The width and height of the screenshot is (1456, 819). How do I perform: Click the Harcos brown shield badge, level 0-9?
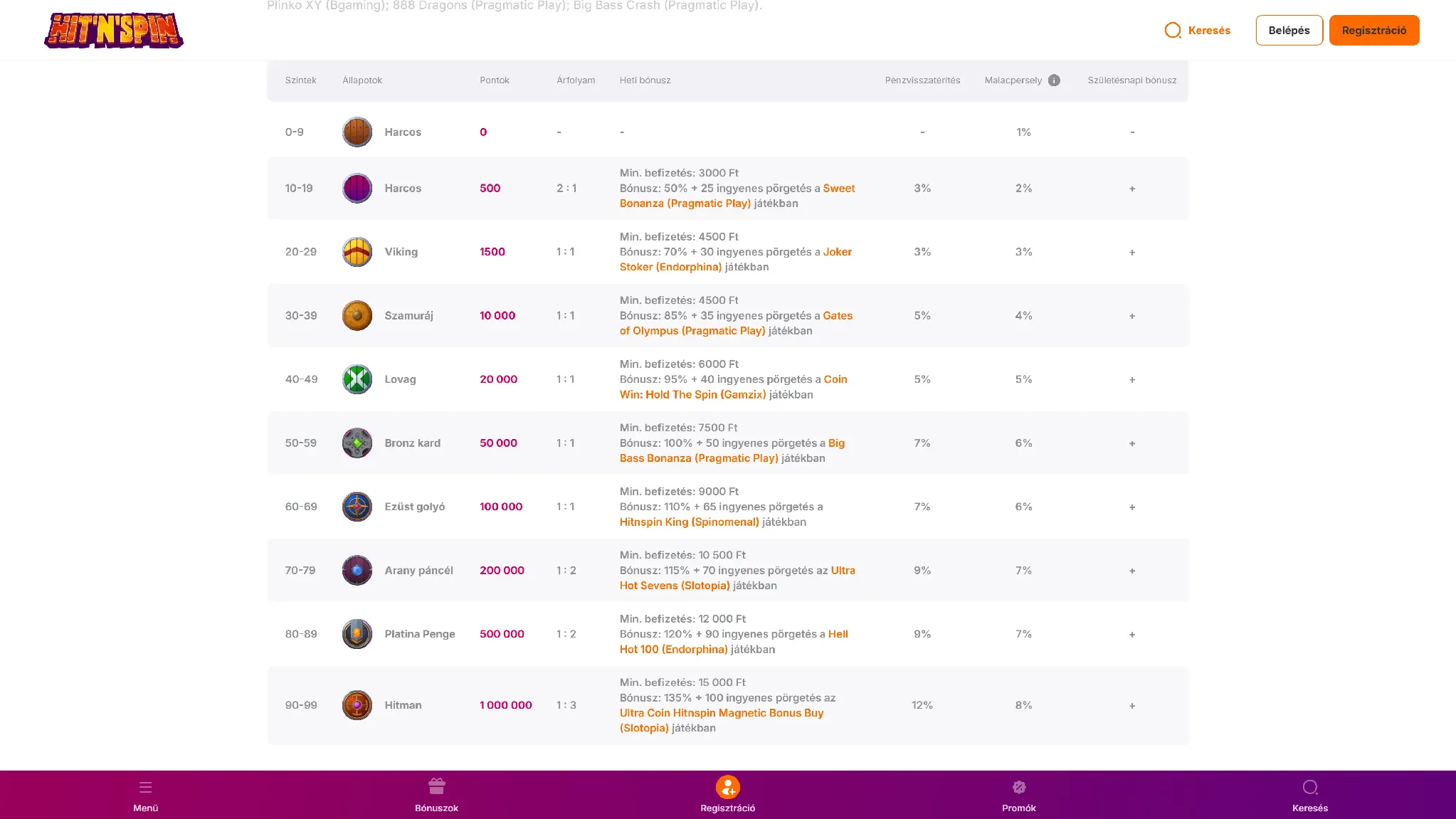[x=357, y=132]
